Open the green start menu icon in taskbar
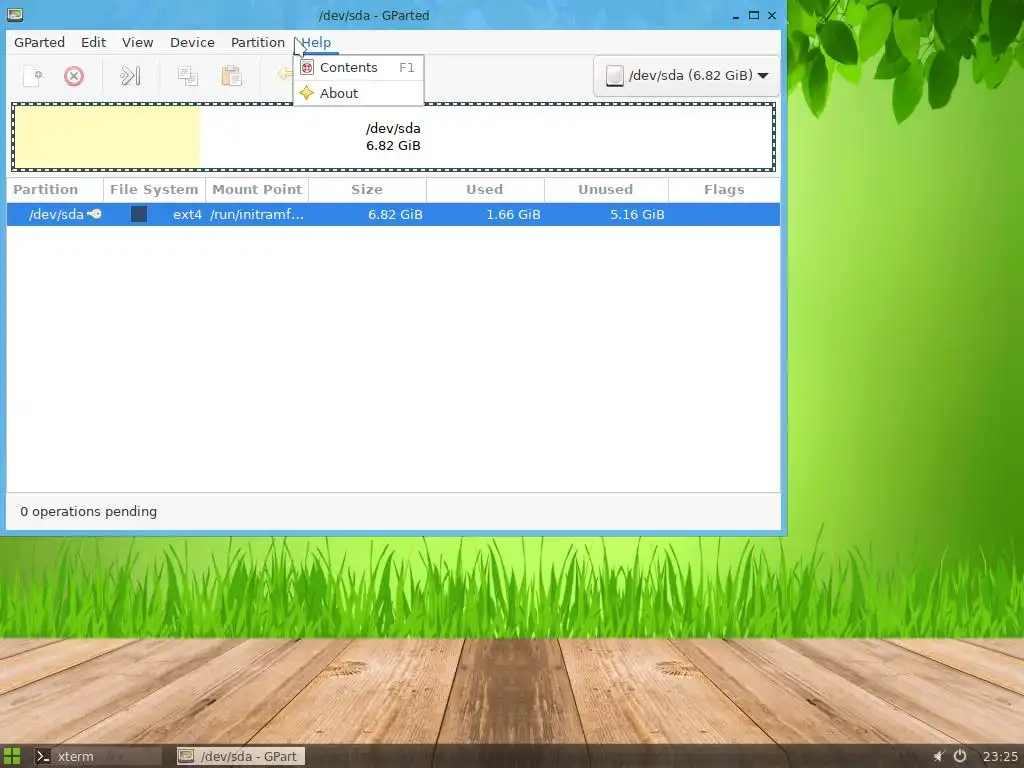The width and height of the screenshot is (1024, 768). pyautogui.click(x=12, y=756)
